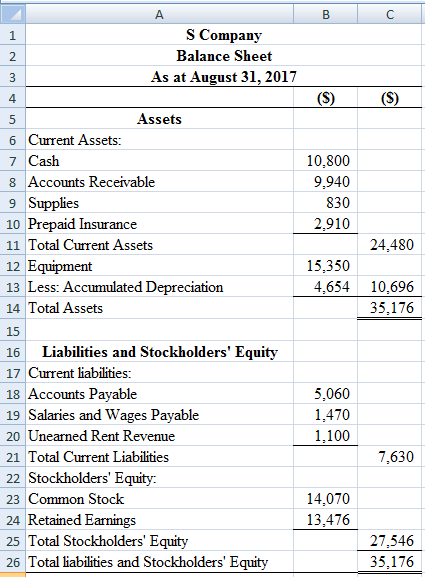Select 'Current liabilities:' cell
The width and height of the screenshot is (425, 577).
[x=159, y=373]
